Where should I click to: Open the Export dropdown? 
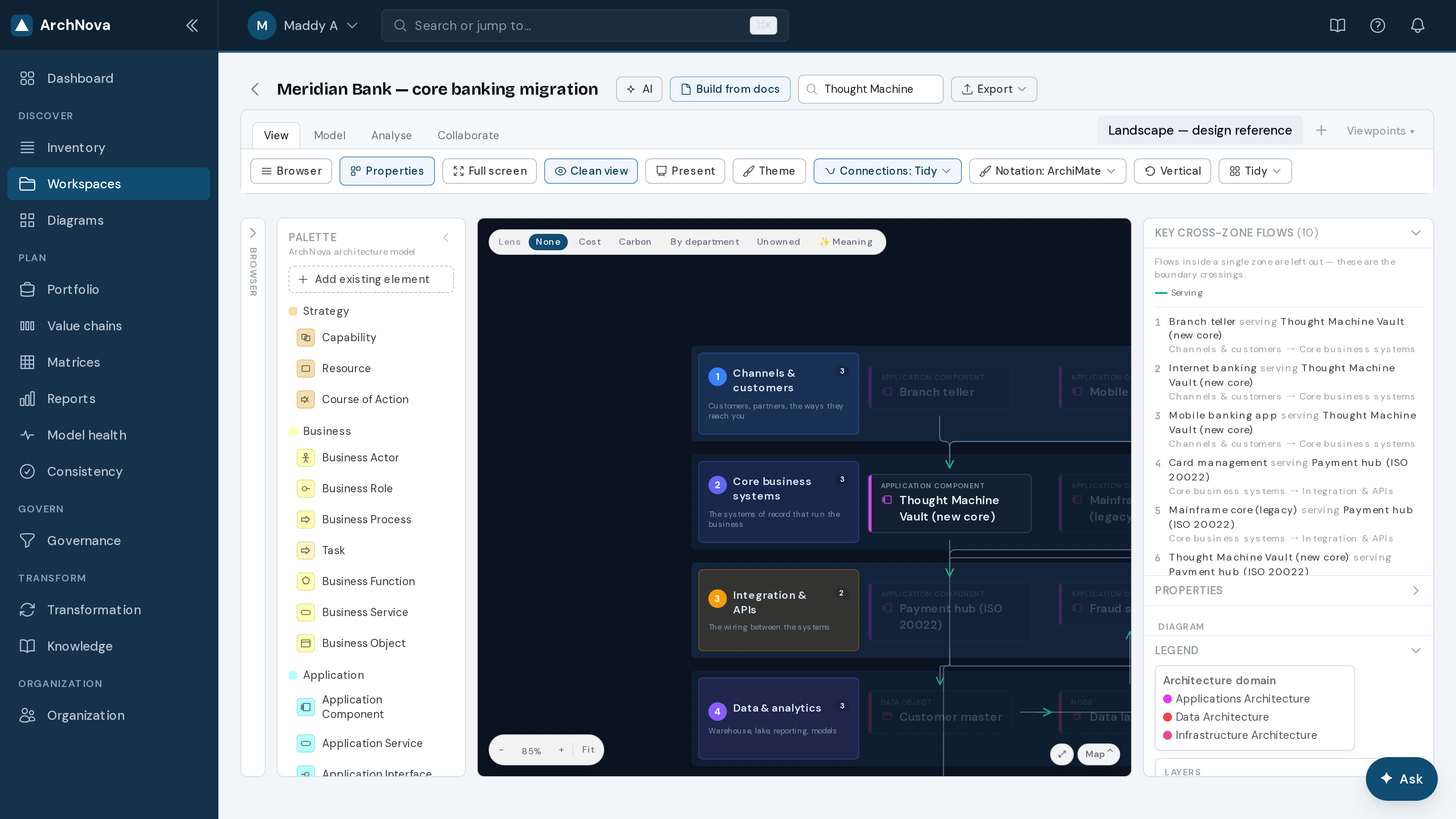pos(994,89)
